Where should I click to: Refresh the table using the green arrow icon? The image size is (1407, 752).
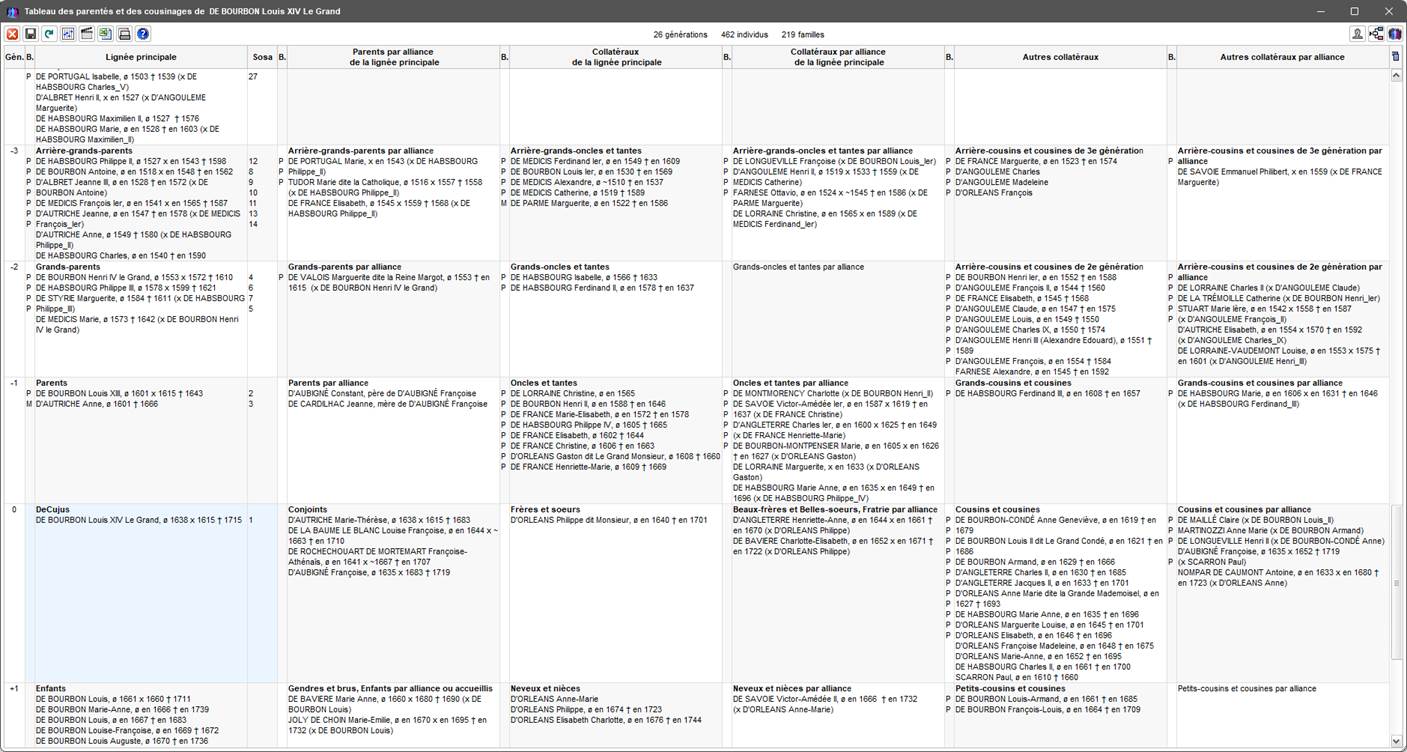[x=49, y=34]
